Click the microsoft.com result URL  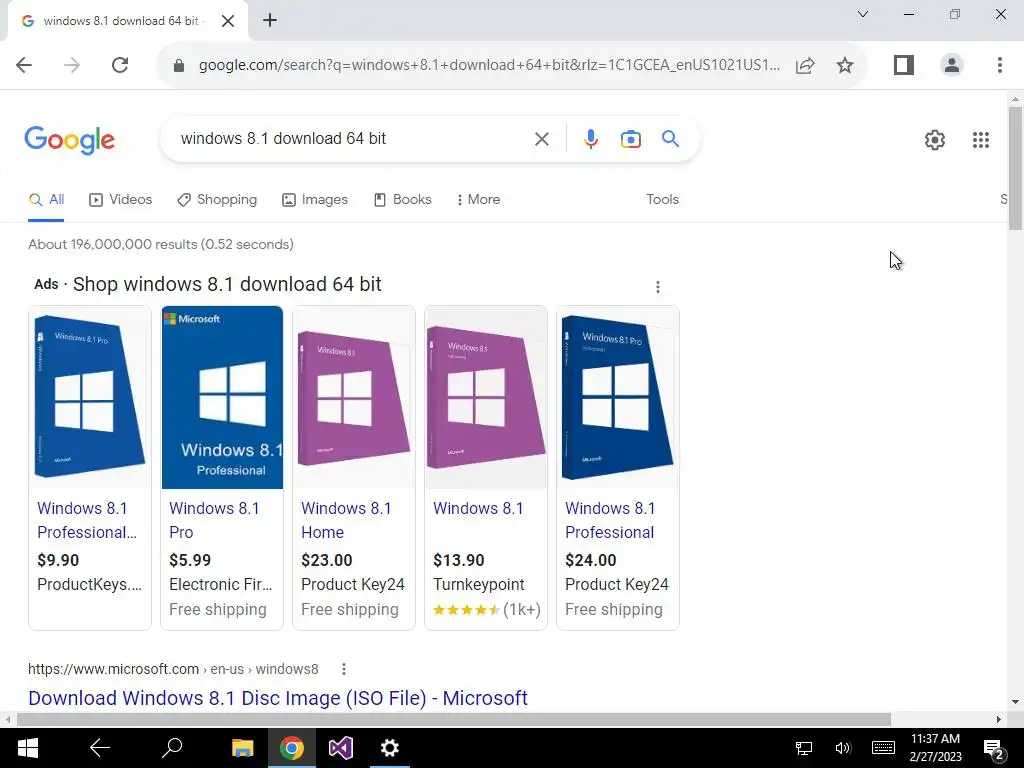coord(173,669)
